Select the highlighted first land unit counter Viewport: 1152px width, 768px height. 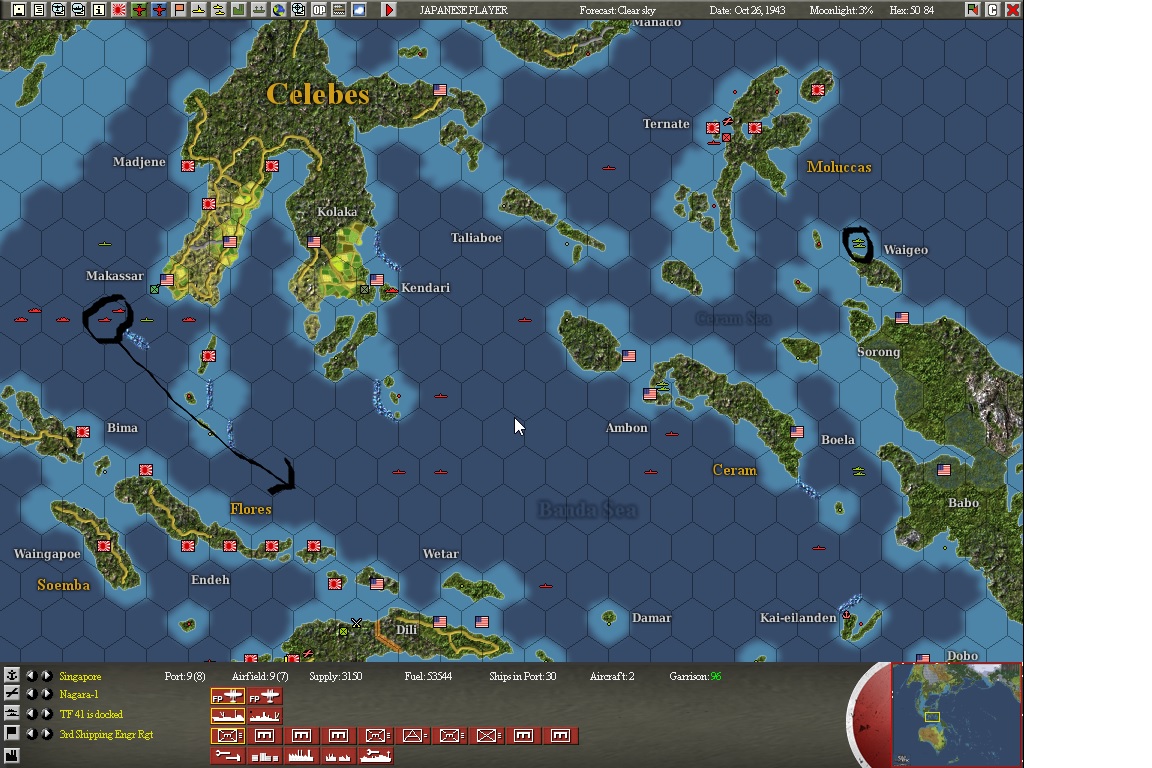point(228,735)
